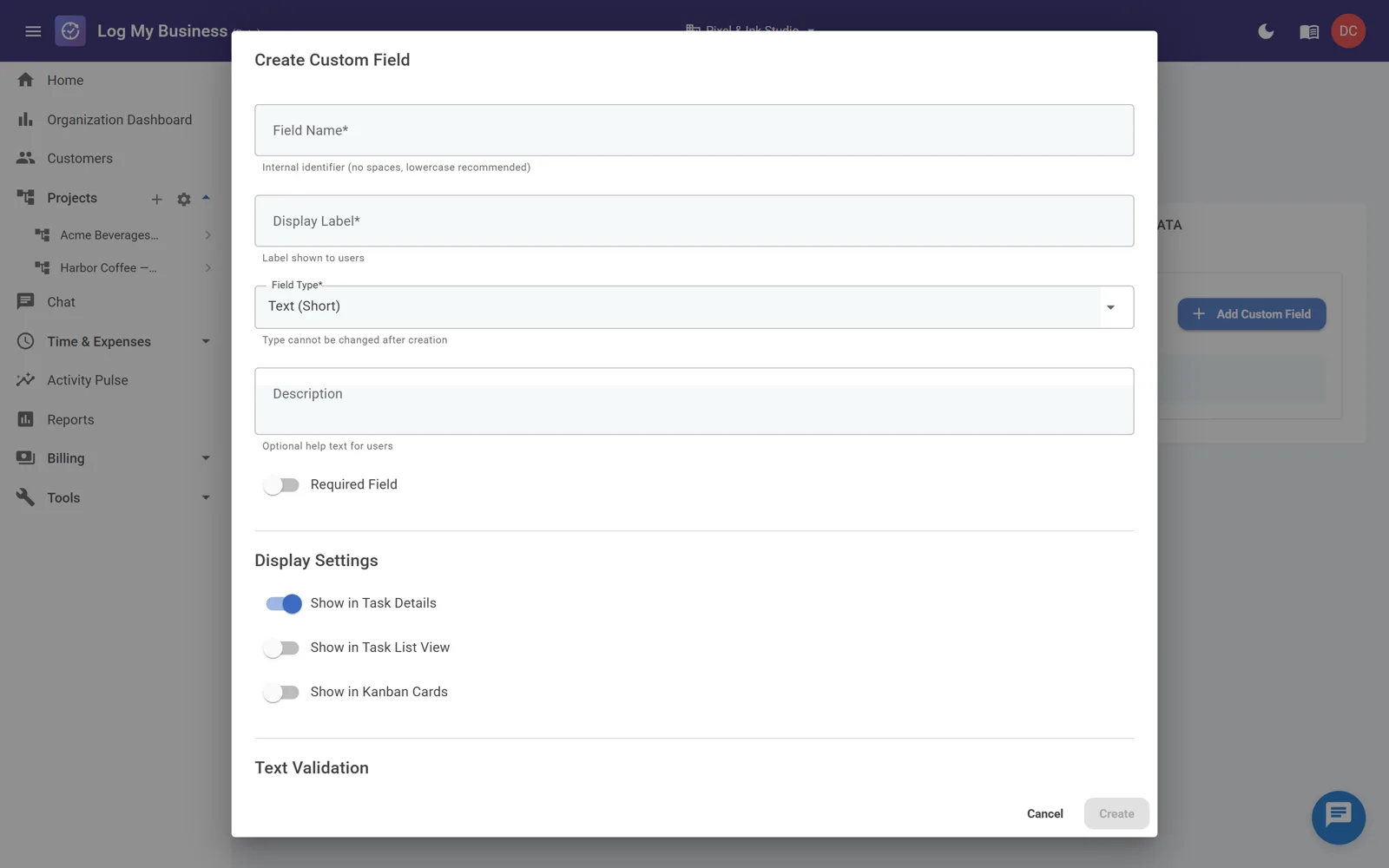This screenshot has height=868, width=1389.
Task: Click the Reports icon in sidebar
Action: [26, 419]
